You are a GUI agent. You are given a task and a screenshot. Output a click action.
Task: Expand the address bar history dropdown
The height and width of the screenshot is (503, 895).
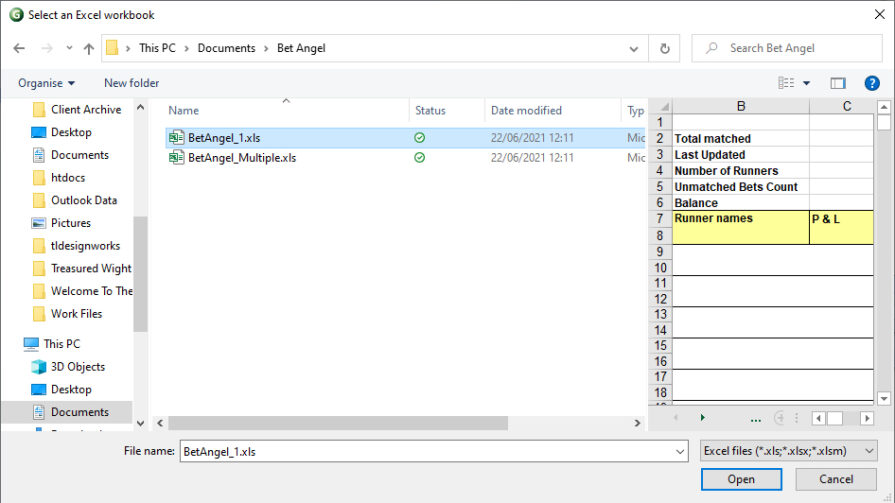(634, 49)
